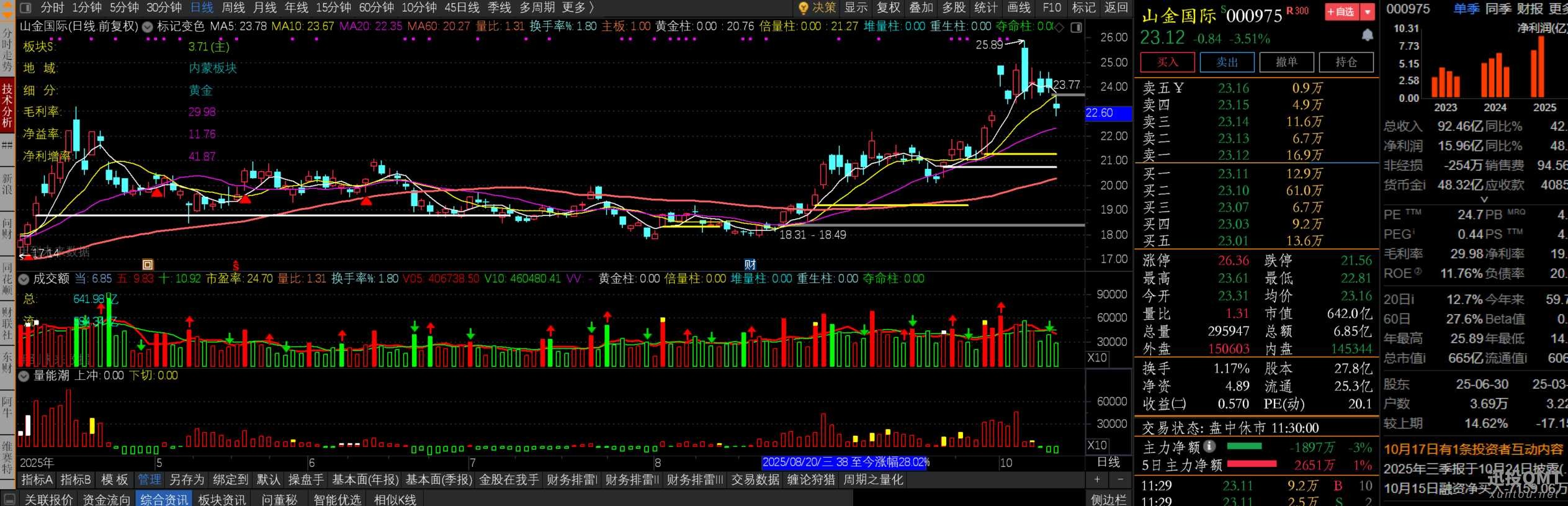Click the minus zoom-out chart button
Image resolution: width=1568 pixels, height=506 pixels.
click(1120, 479)
